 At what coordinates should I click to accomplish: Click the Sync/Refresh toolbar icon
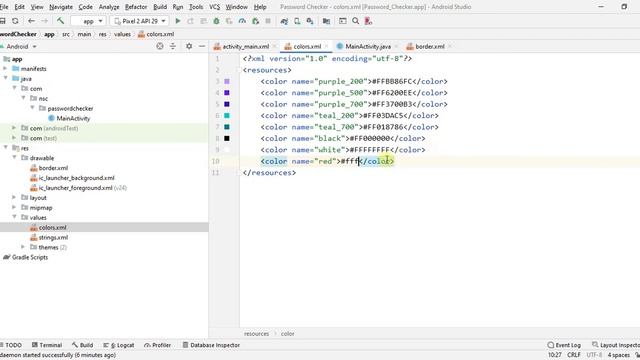[15, 21]
